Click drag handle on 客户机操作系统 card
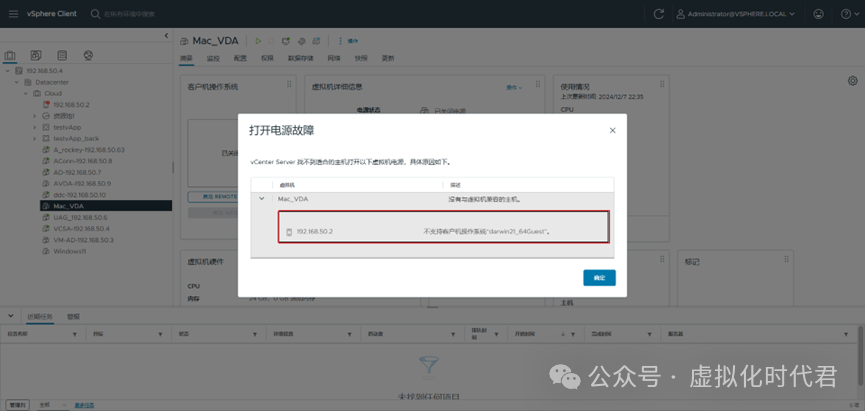Viewport: 865px width, 411px height. (x=289, y=84)
